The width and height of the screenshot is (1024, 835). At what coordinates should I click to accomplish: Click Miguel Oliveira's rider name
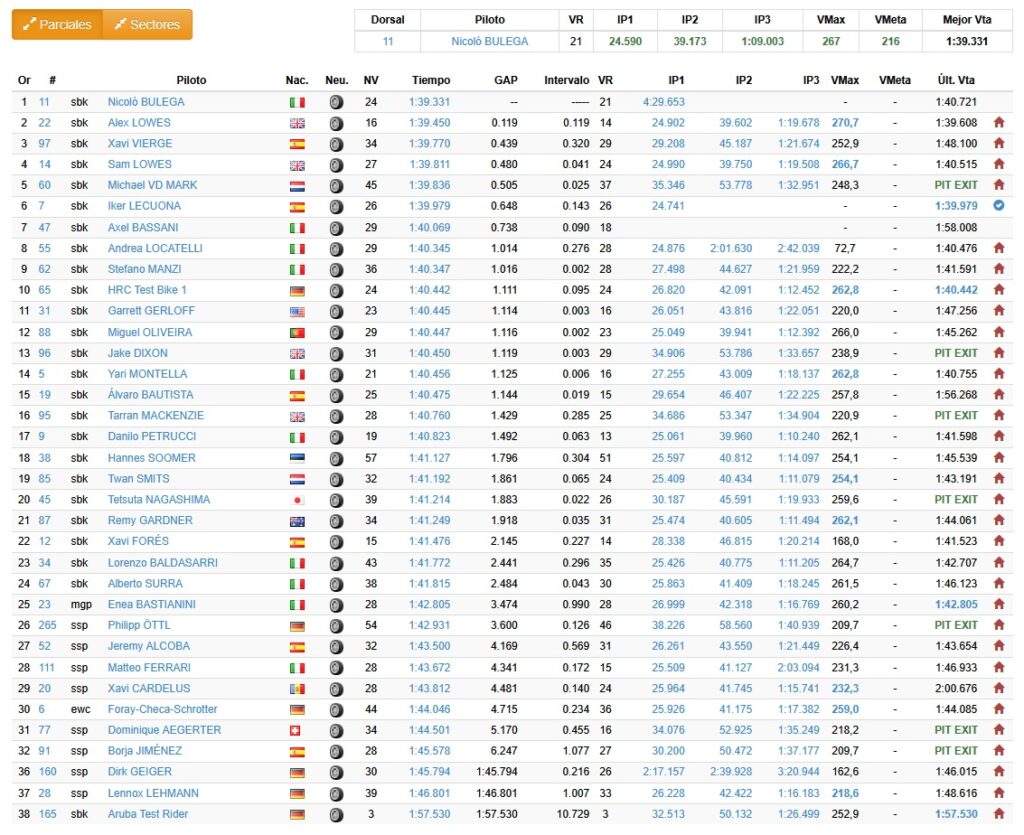pyautogui.click(x=150, y=332)
